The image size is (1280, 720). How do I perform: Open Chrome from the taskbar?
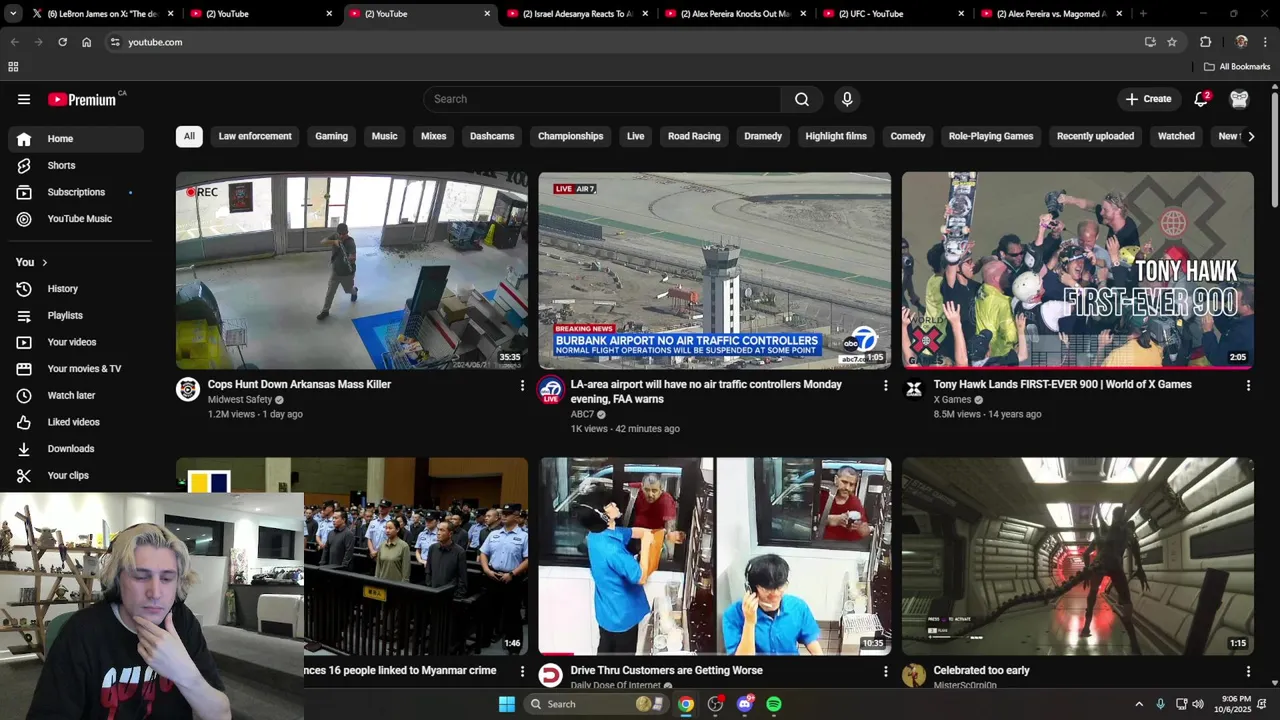click(686, 704)
